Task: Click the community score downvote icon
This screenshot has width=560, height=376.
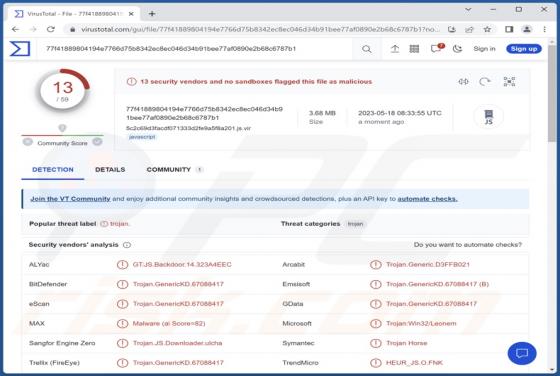Action: click(x=28, y=142)
